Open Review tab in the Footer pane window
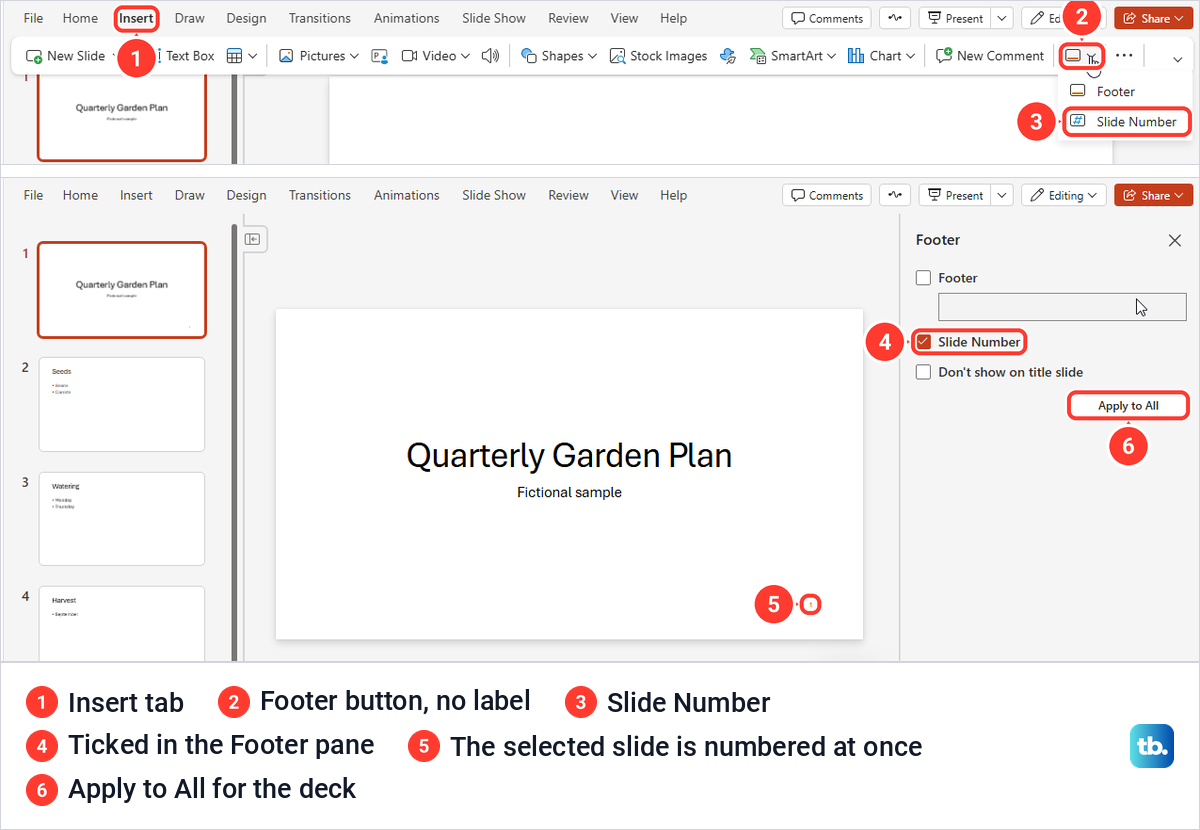1200x830 pixels. click(568, 195)
